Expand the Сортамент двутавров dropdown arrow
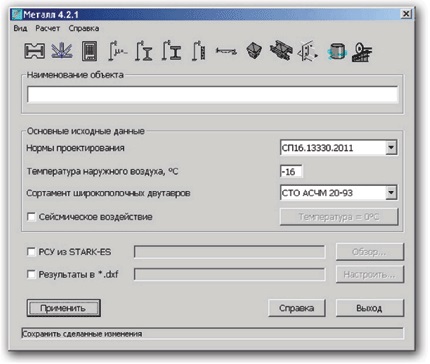Image resolution: width=430 pixels, height=364 pixels. click(391, 193)
